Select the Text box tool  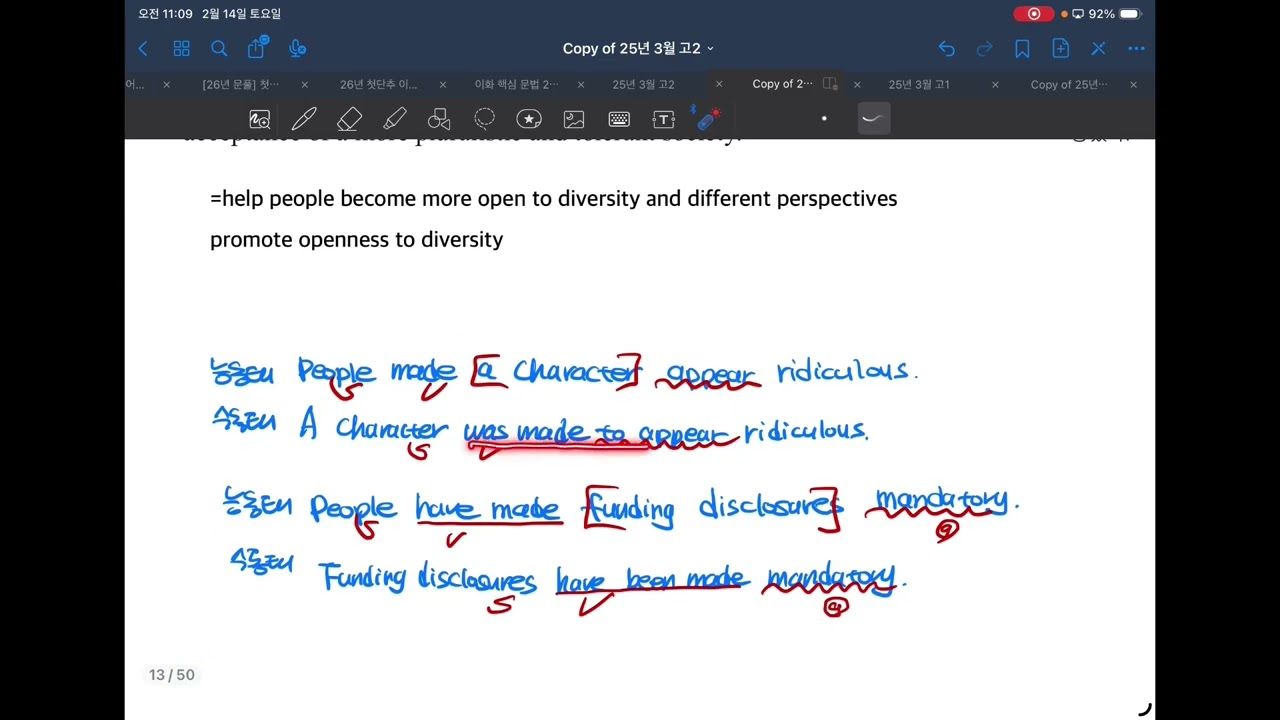(664, 120)
